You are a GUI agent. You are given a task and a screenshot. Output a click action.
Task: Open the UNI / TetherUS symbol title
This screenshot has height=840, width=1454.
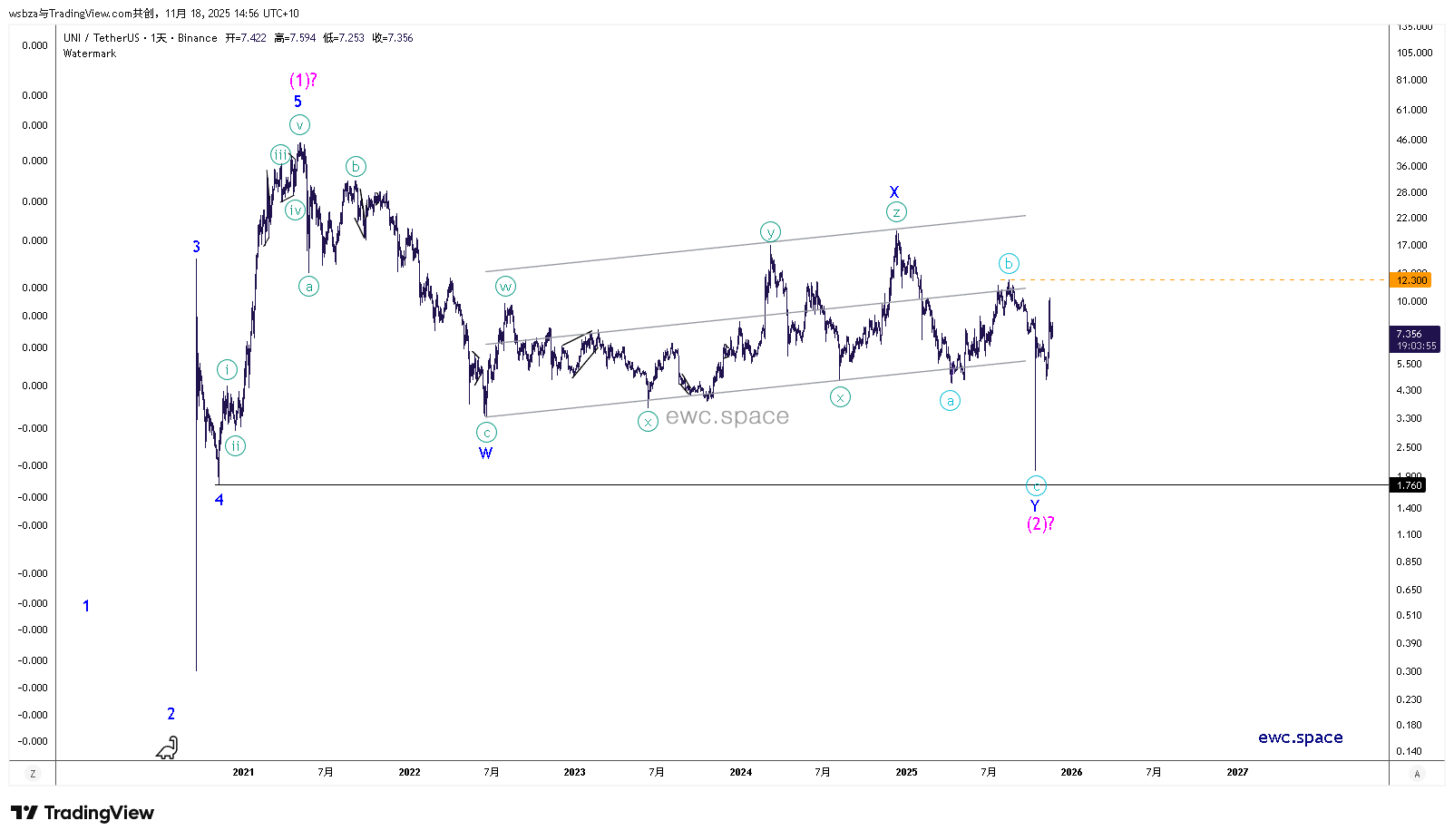(x=102, y=38)
